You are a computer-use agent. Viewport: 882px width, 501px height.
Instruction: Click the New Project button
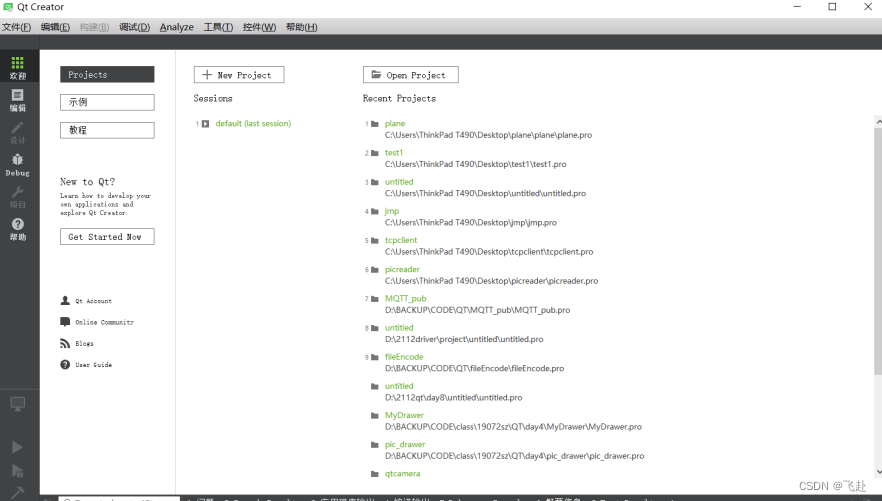tap(238, 75)
